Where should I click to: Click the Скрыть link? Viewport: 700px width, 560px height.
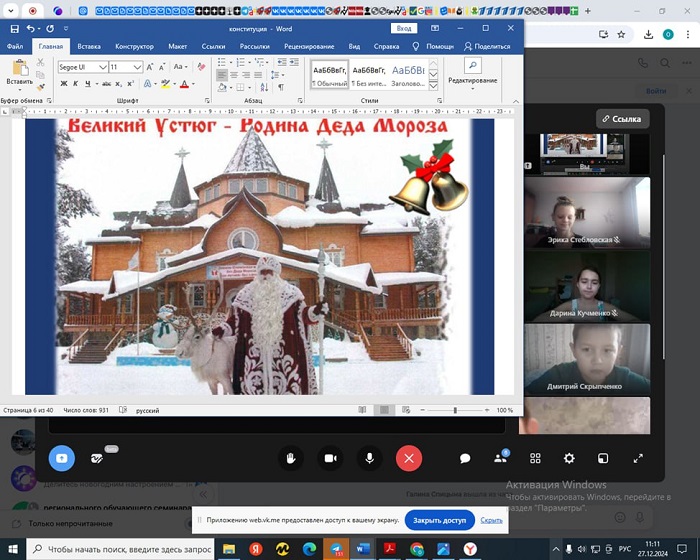pyautogui.click(x=491, y=520)
